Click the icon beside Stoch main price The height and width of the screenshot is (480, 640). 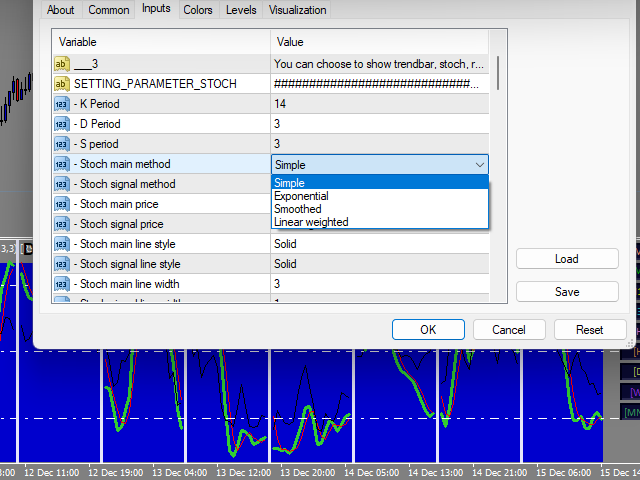62,204
